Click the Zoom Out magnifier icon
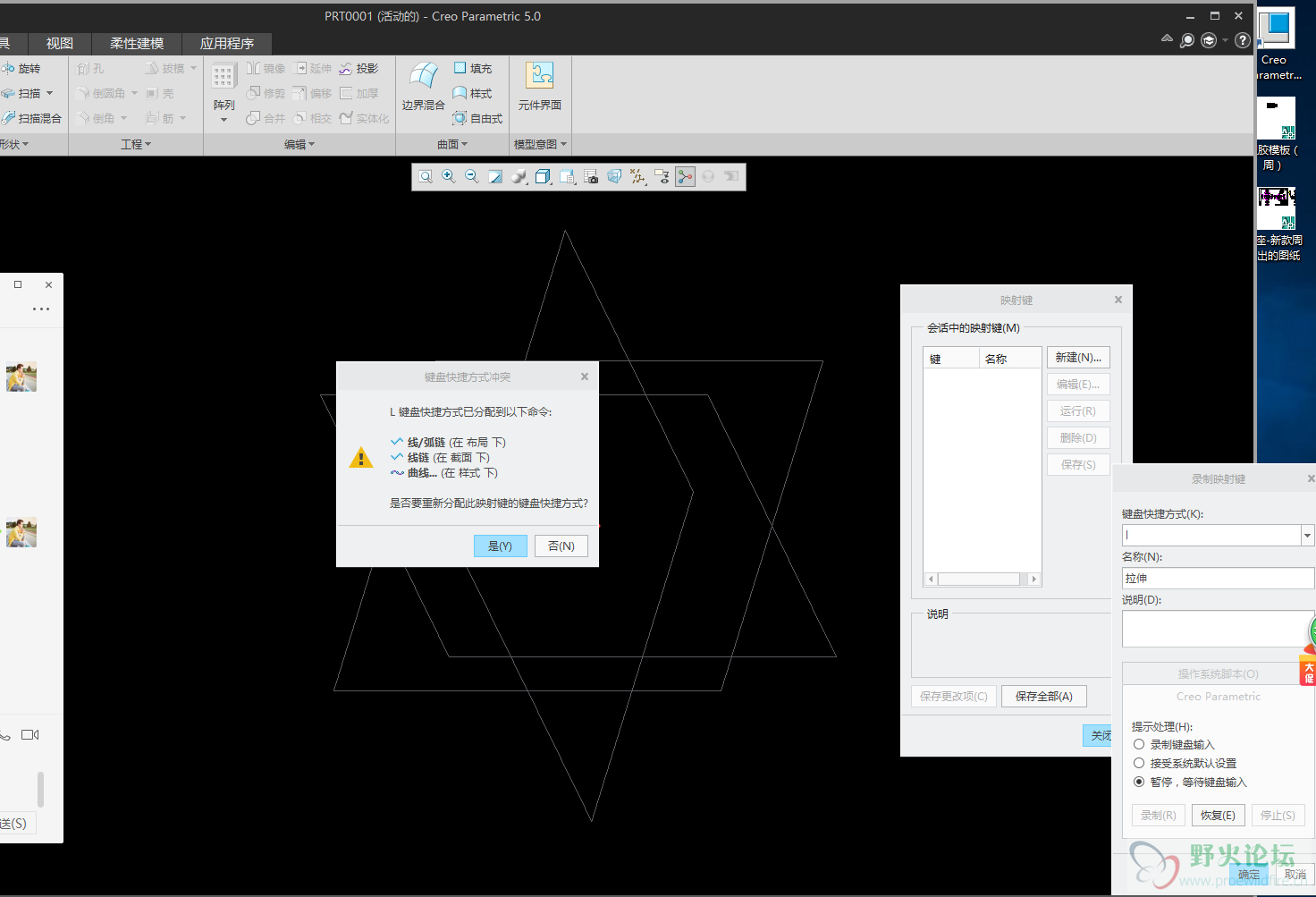The image size is (1316, 897). coord(472,177)
